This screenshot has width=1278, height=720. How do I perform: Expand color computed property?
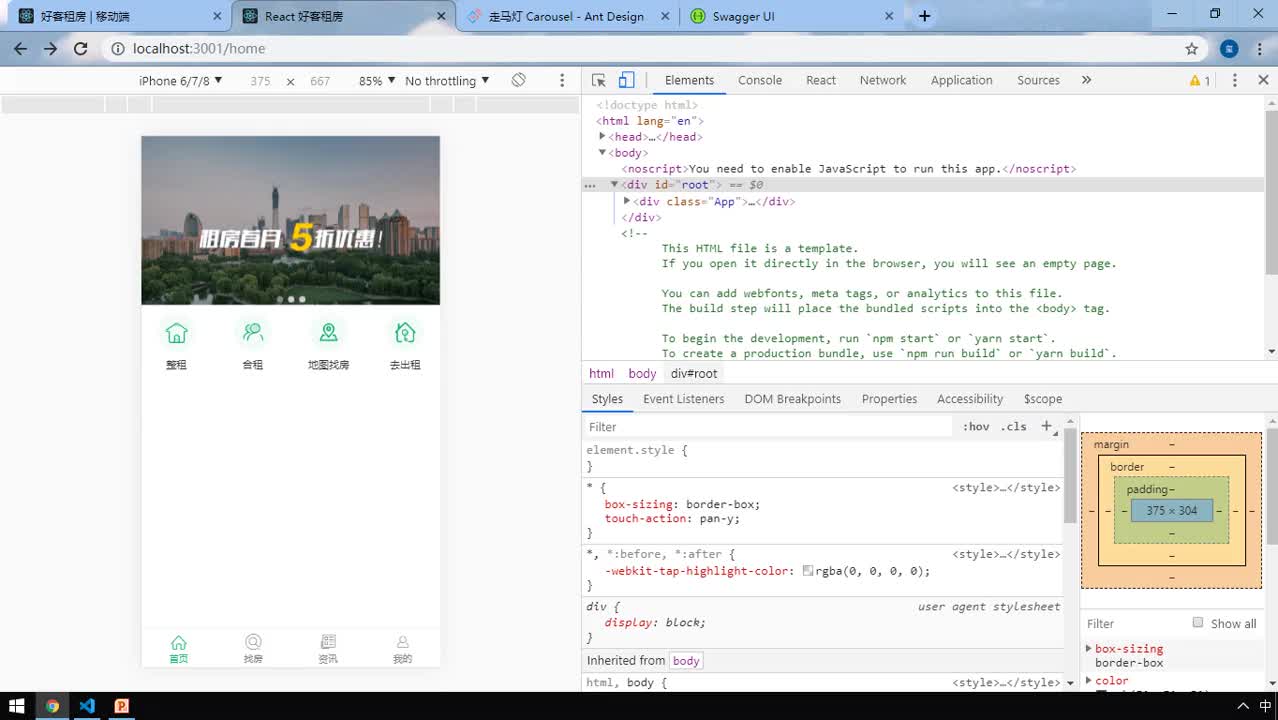tap(1089, 681)
